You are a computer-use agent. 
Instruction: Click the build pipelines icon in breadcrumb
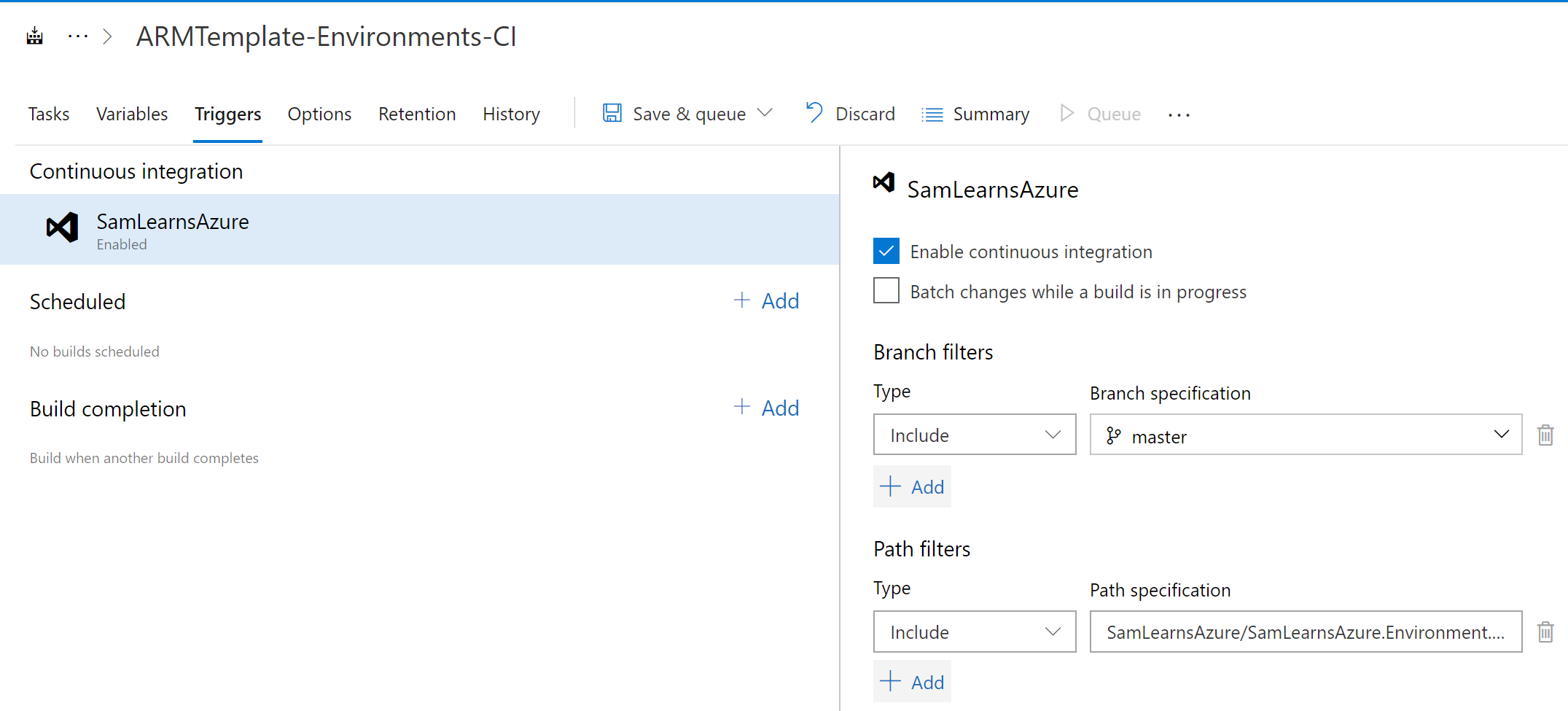click(34, 36)
